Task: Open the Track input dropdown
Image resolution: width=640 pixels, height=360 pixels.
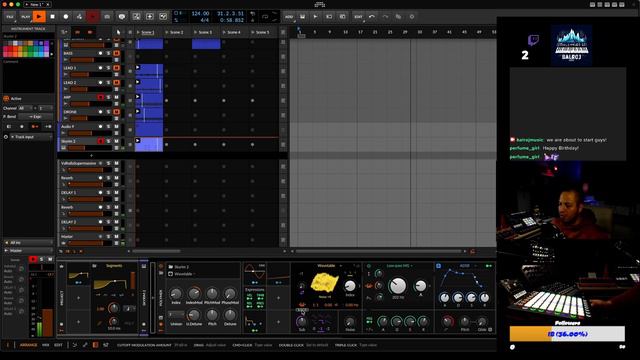Action: coord(31,137)
